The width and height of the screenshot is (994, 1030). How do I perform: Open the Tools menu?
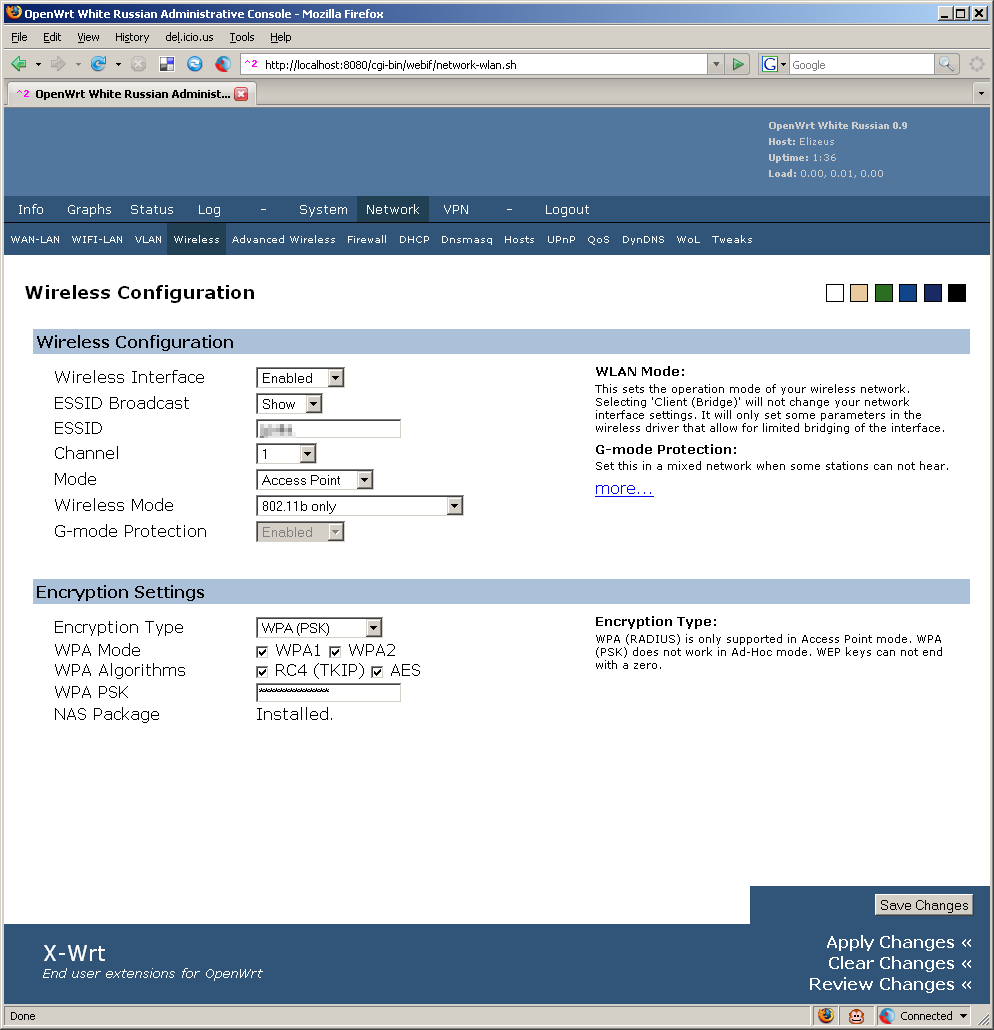[x=242, y=37]
